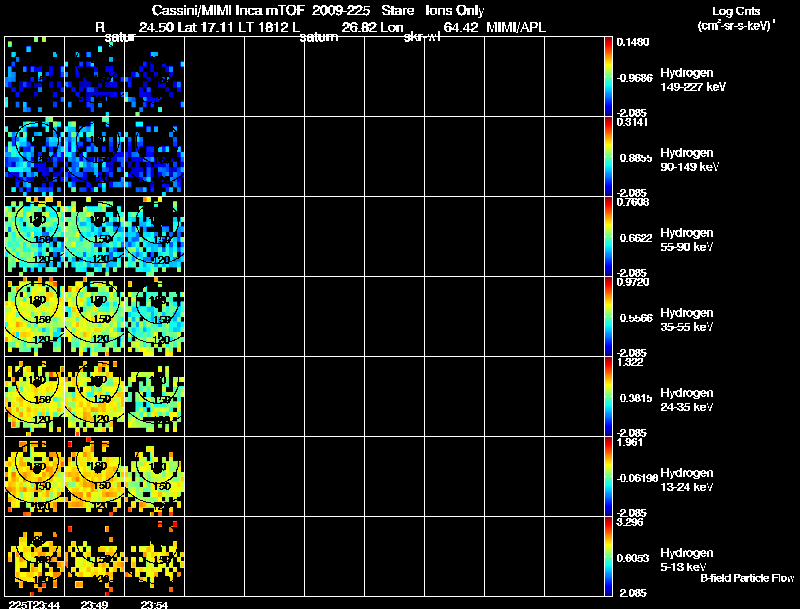Screen dimensions: 800x609
Task: Click the 'B-field Particle Flow' caption
Action: [747, 578]
